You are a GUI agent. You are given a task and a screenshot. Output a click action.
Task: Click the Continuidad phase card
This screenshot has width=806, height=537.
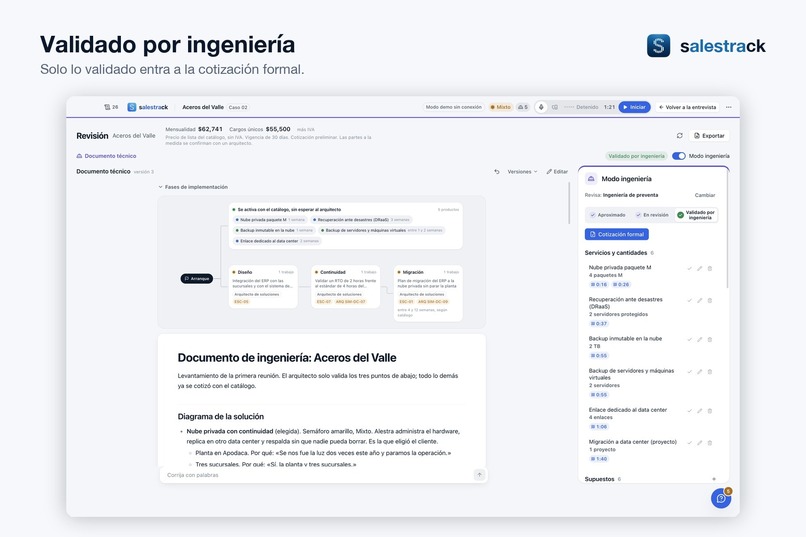point(345,287)
